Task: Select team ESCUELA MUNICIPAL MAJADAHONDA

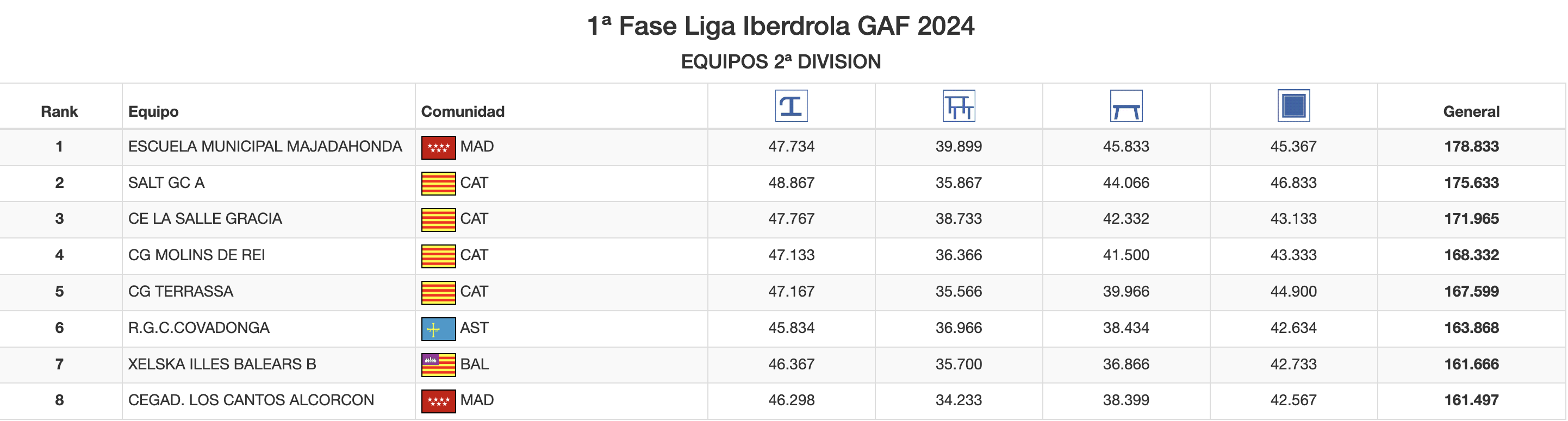Action: coord(265,147)
